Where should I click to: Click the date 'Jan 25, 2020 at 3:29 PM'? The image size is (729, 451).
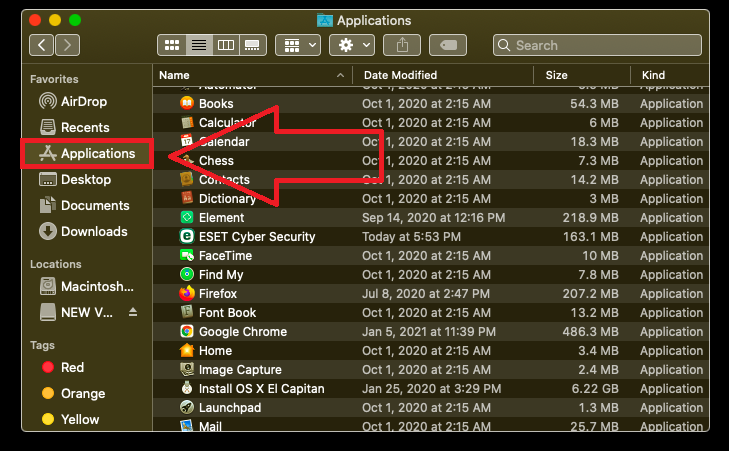click(431, 389)
